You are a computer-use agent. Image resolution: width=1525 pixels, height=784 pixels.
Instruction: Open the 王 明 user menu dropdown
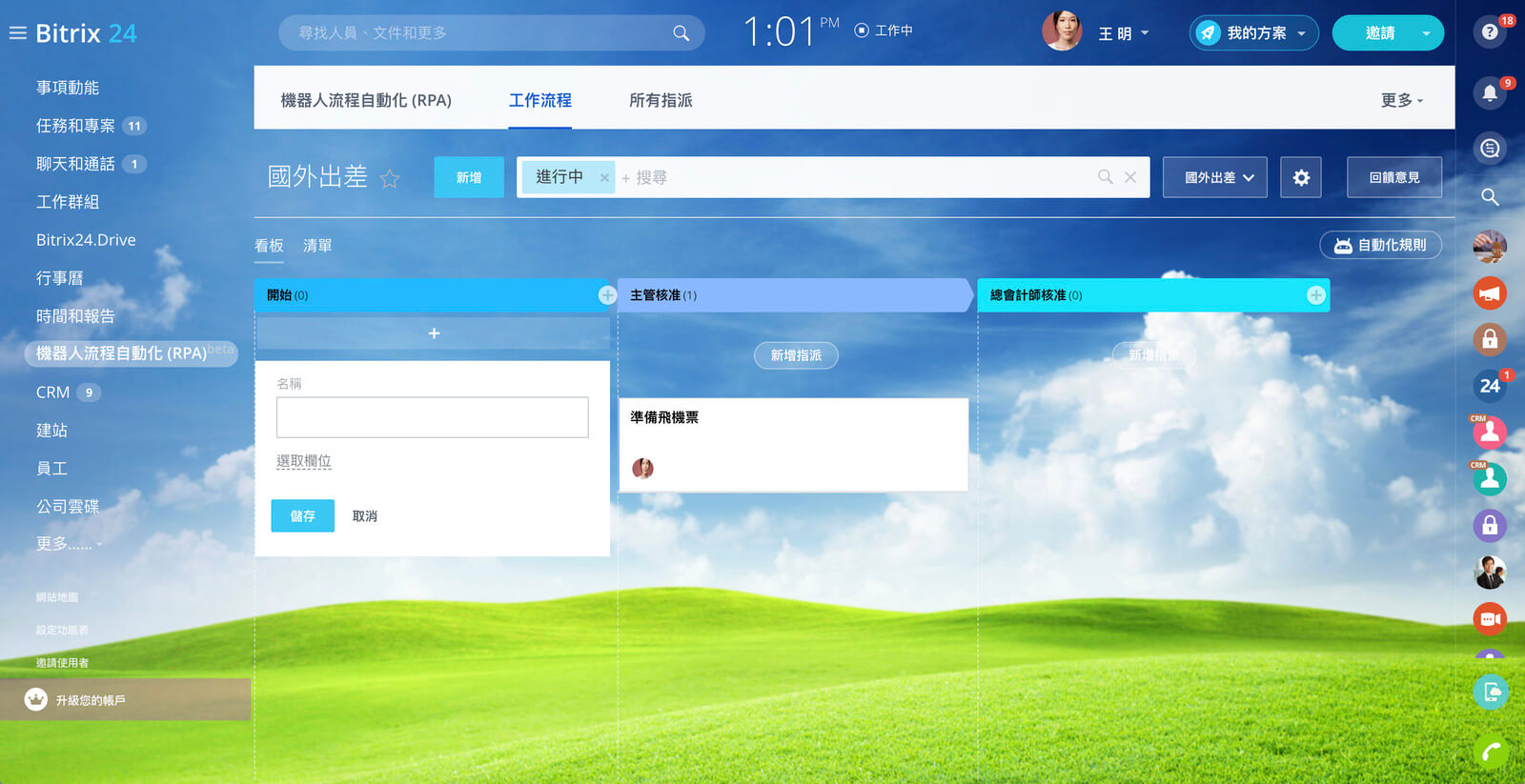click(x=1124, y=33)
